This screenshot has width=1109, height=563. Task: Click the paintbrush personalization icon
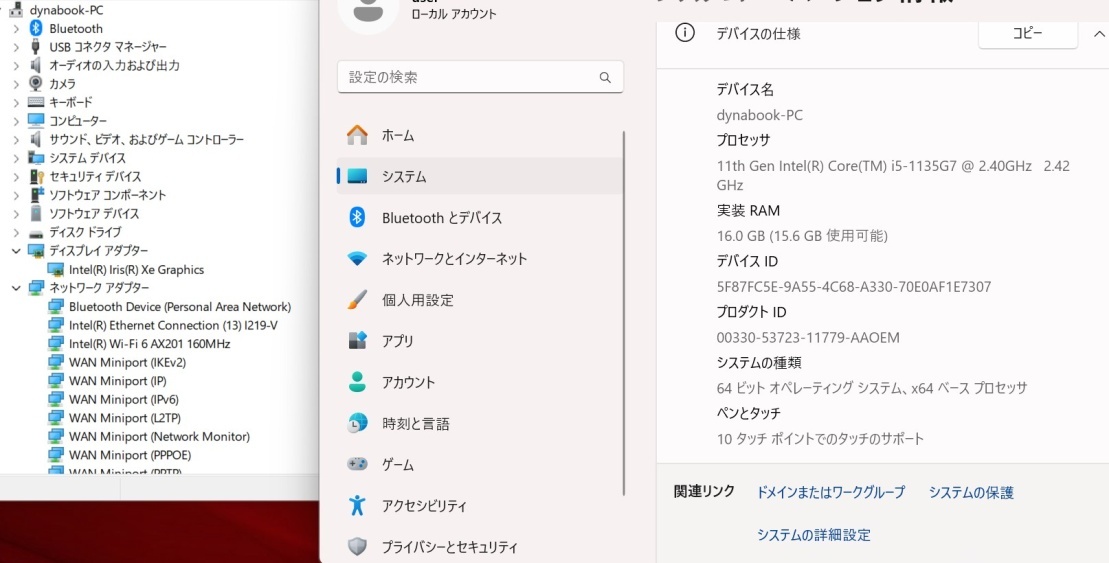(357, 300)
